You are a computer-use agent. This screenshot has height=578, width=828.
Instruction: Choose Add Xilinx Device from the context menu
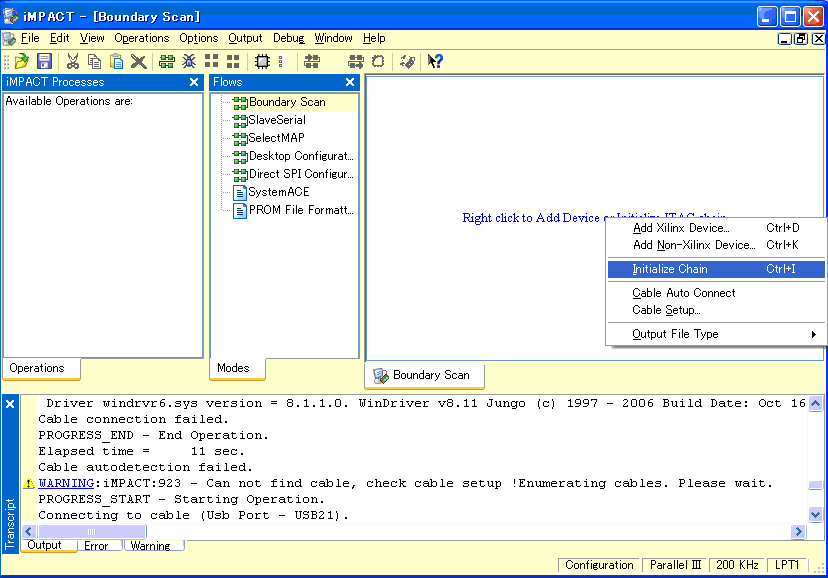point(716,228)
